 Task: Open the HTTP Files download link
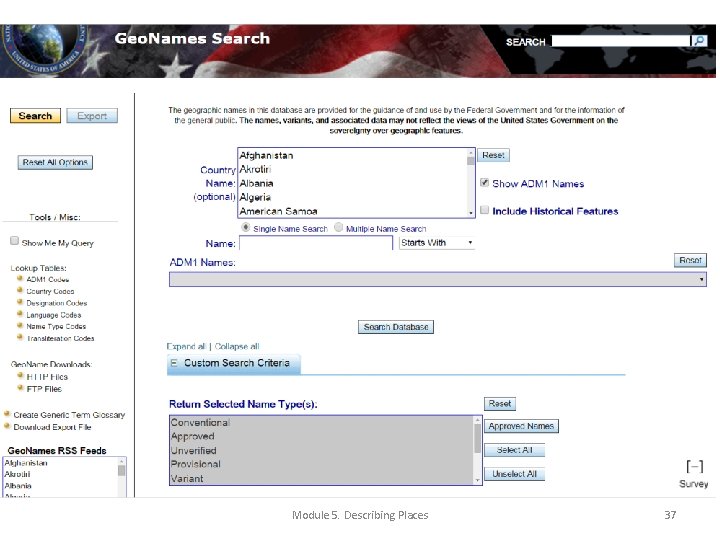[47, 377]
